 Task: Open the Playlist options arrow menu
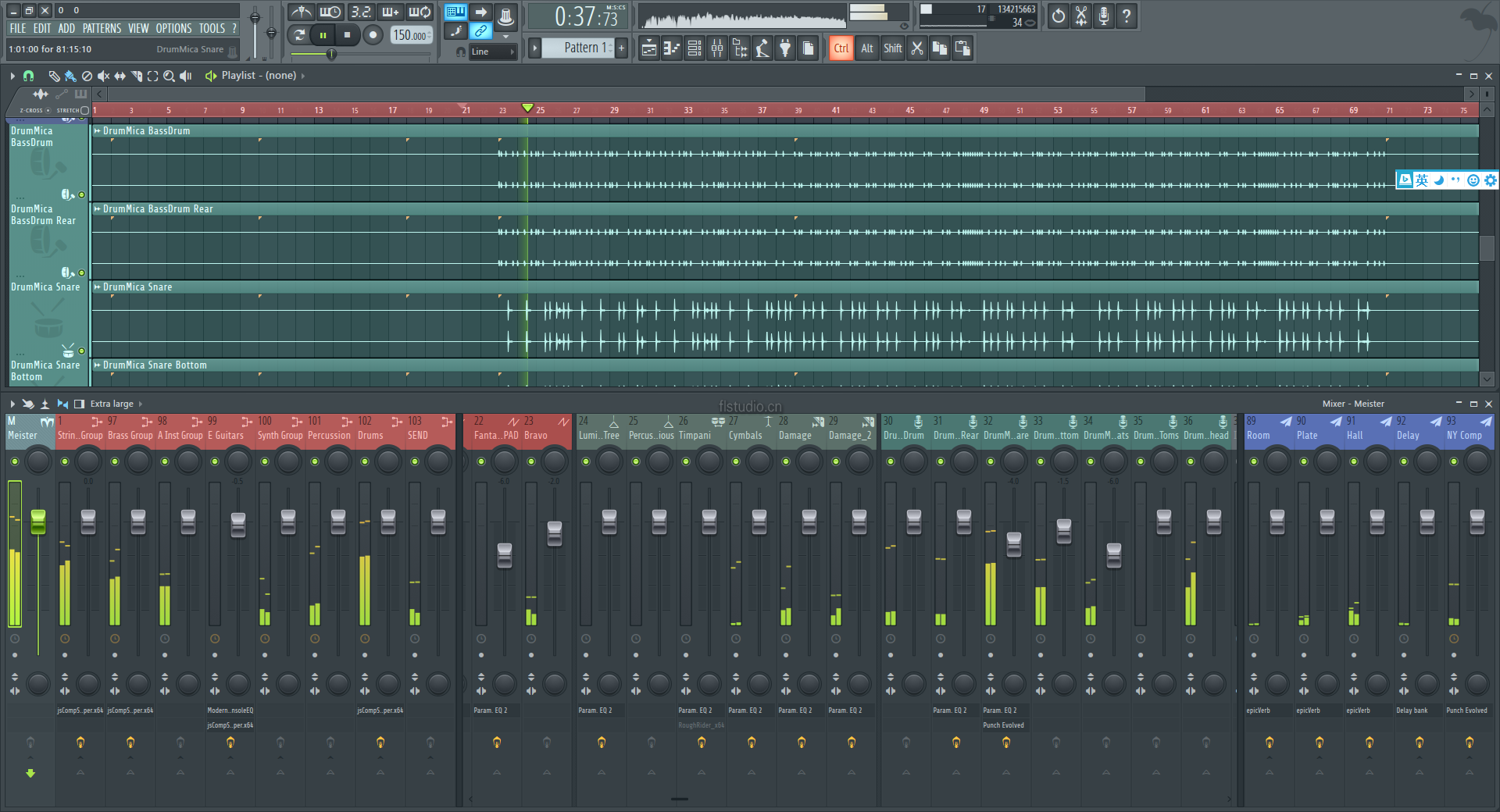pos(12,76)
